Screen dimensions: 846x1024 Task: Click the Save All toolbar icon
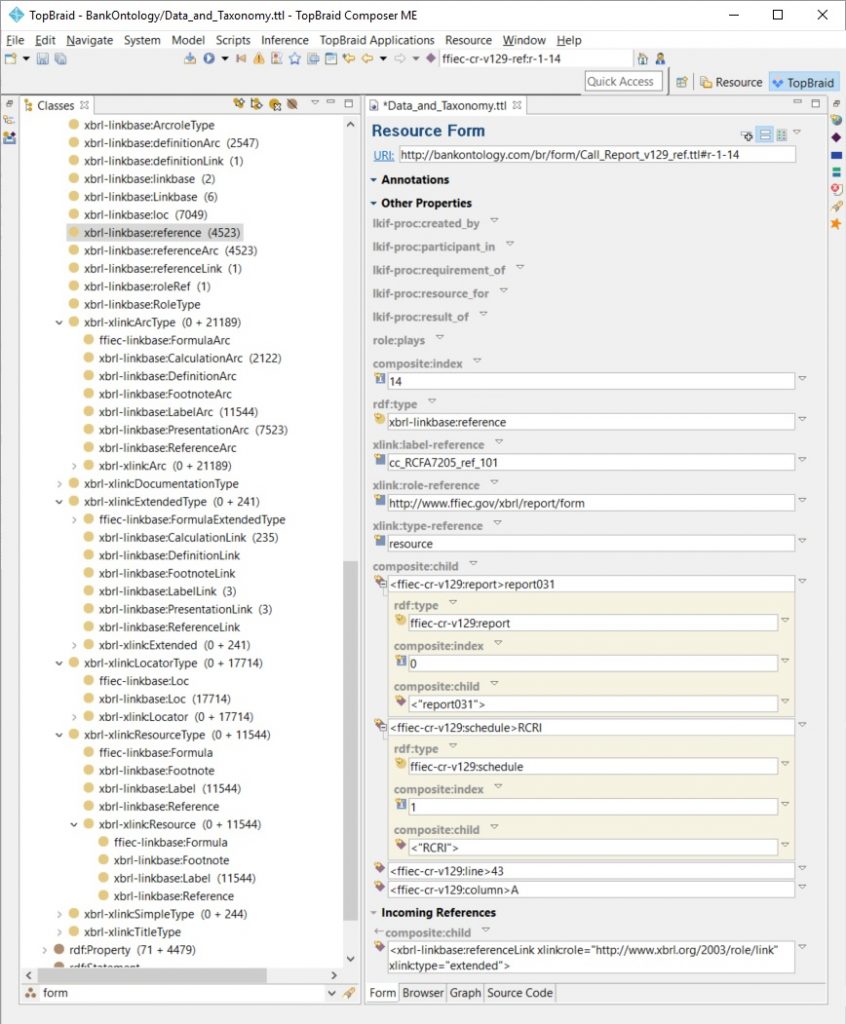pyautogui.click(x=61, y=59)
